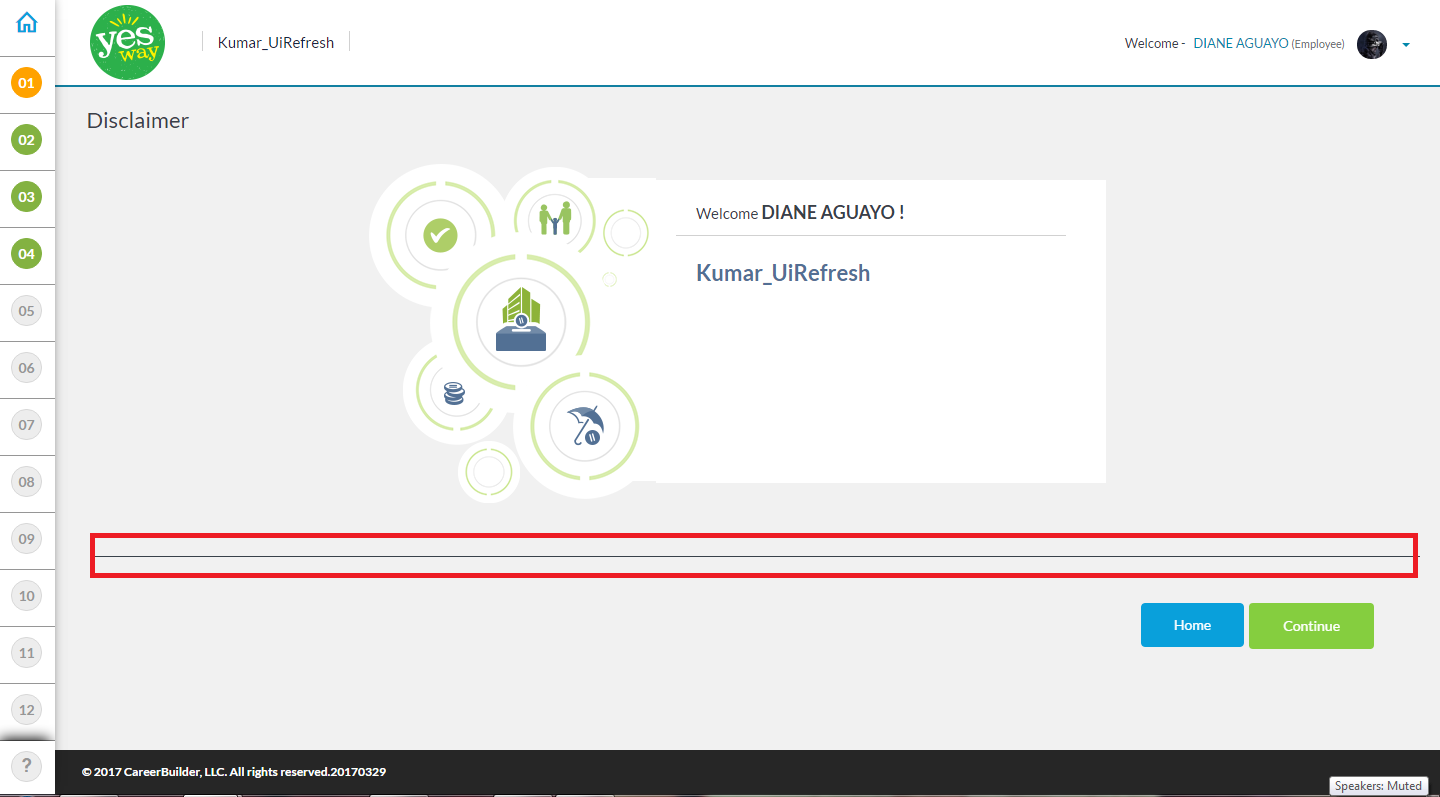Click the user profile avatar picture
Image resolution: width=1440 pixels, height=797 pixels.
click(1371, 44)
